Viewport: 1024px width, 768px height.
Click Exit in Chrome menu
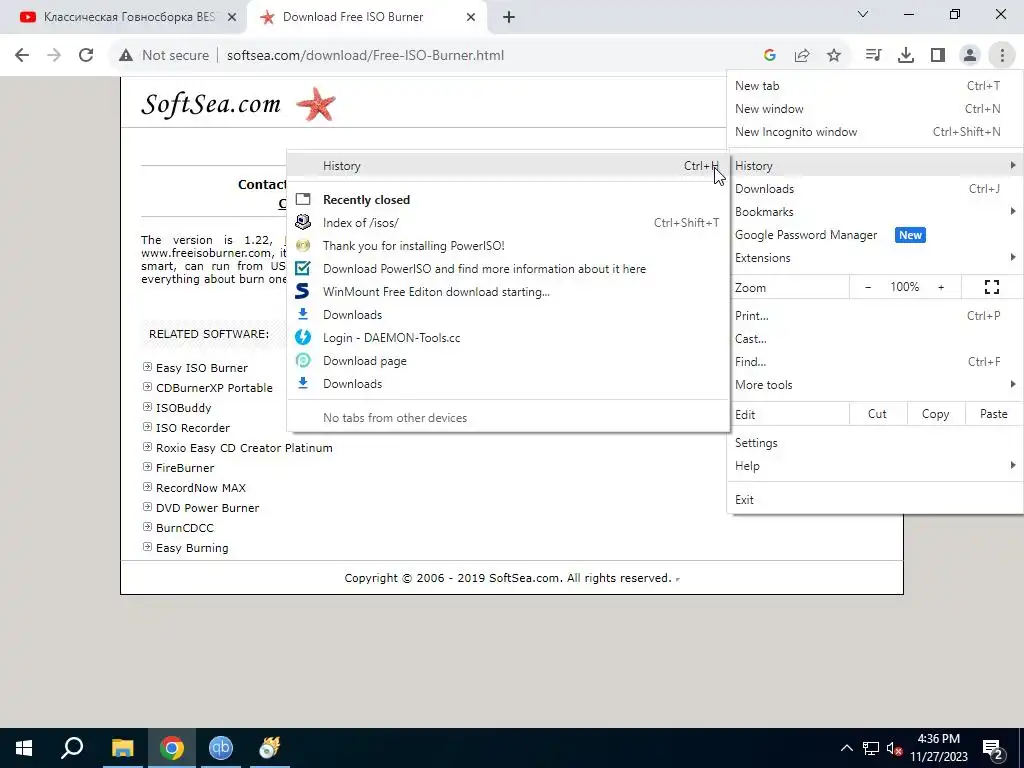click(x=875, y=500)
